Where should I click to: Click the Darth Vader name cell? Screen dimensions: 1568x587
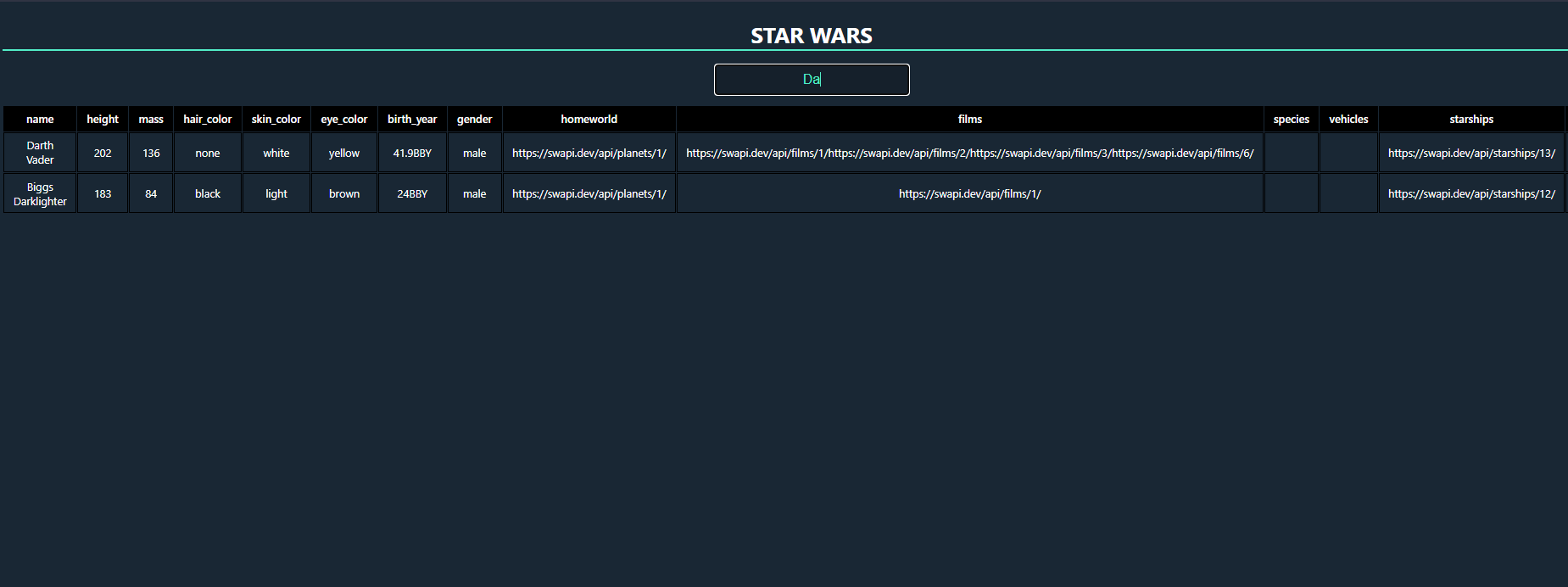[x=40, y=153]
